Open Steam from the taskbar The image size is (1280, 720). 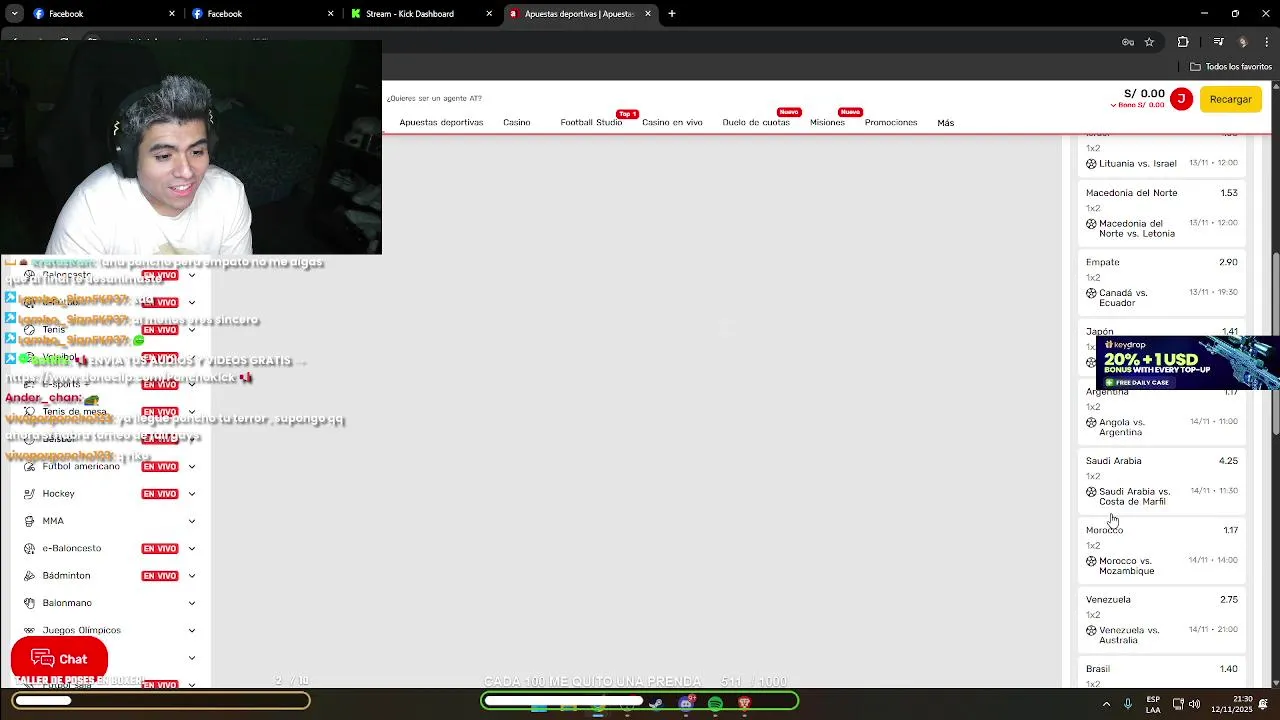(655, 704)
